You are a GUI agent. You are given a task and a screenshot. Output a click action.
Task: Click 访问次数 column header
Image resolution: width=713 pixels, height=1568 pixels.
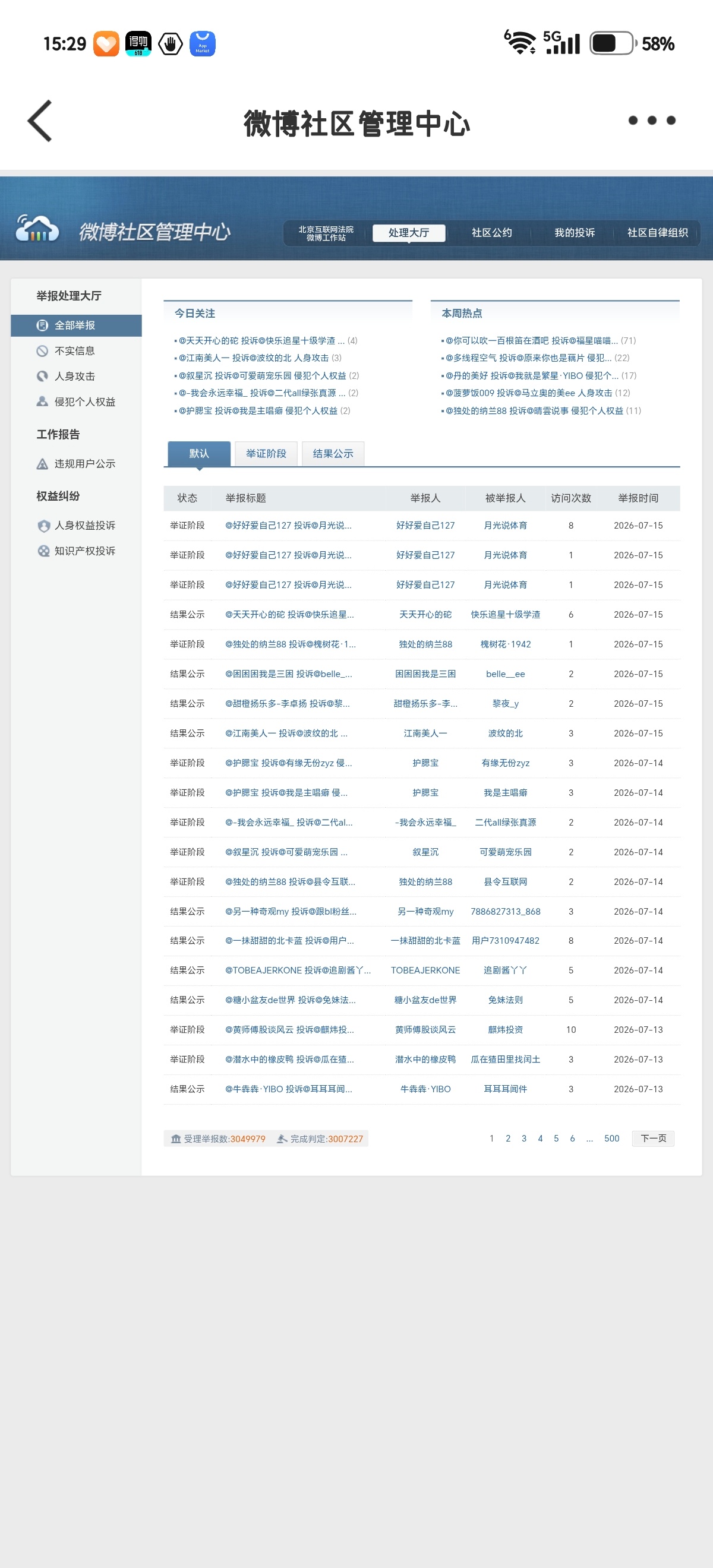[x=570, y=498]
